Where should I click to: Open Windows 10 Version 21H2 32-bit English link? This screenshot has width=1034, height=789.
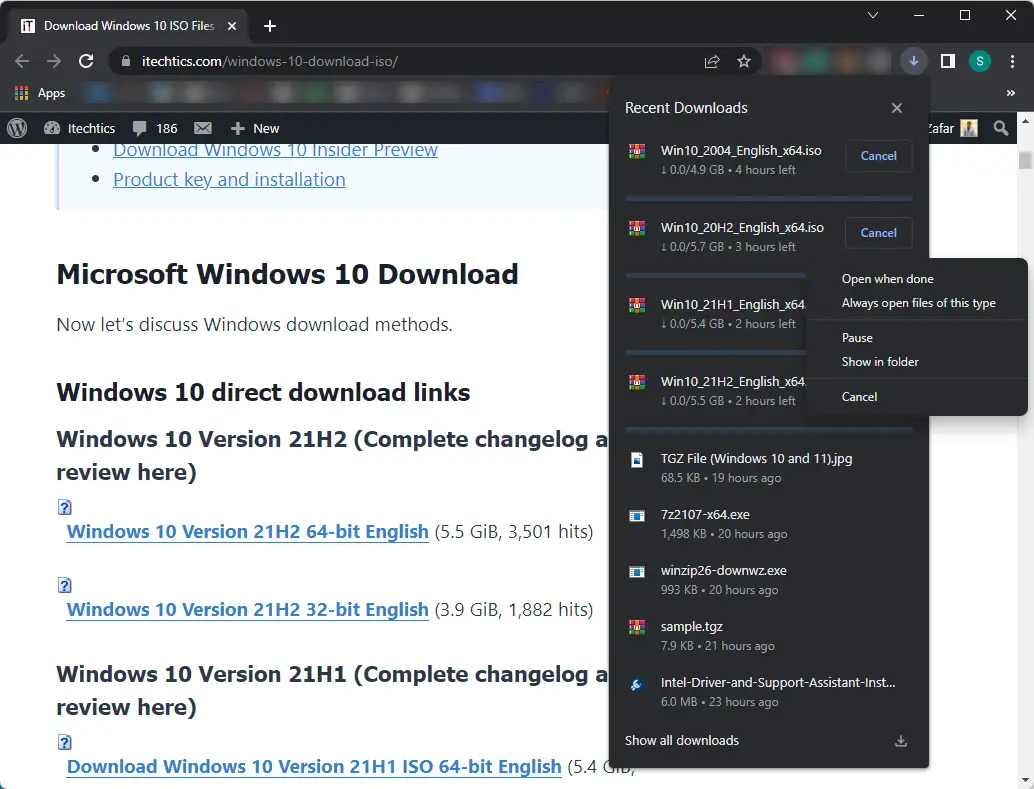[247, 610]
